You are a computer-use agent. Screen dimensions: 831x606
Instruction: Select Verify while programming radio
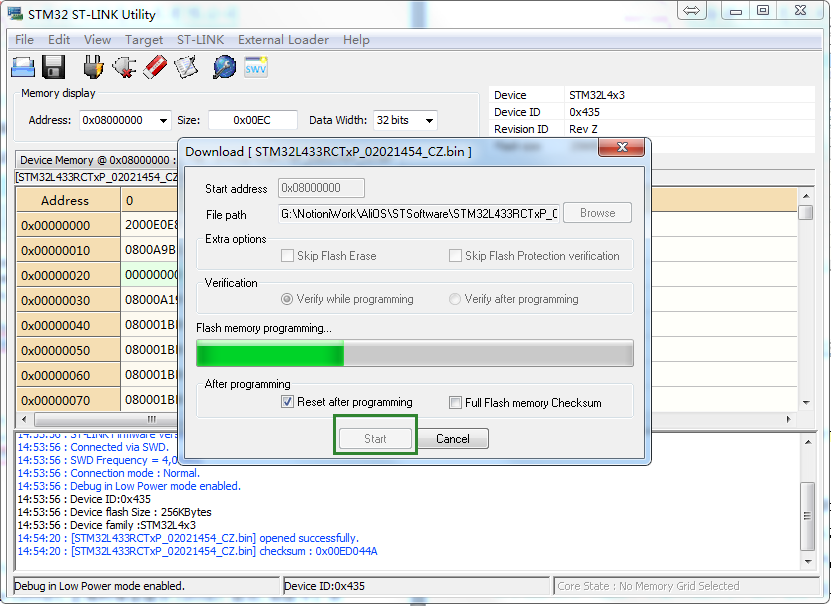pyautogui.click(x=287, y=300)
